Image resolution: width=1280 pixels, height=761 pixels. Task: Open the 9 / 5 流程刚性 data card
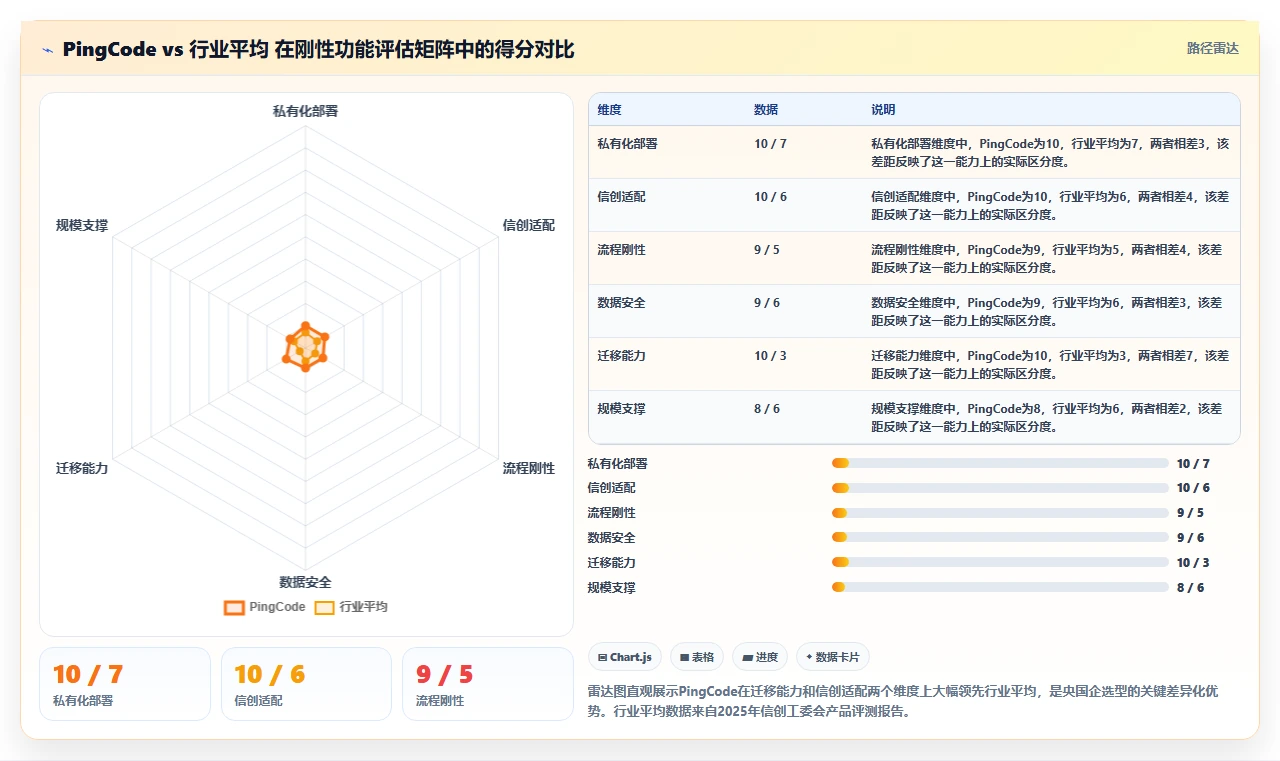pos(488,684)
